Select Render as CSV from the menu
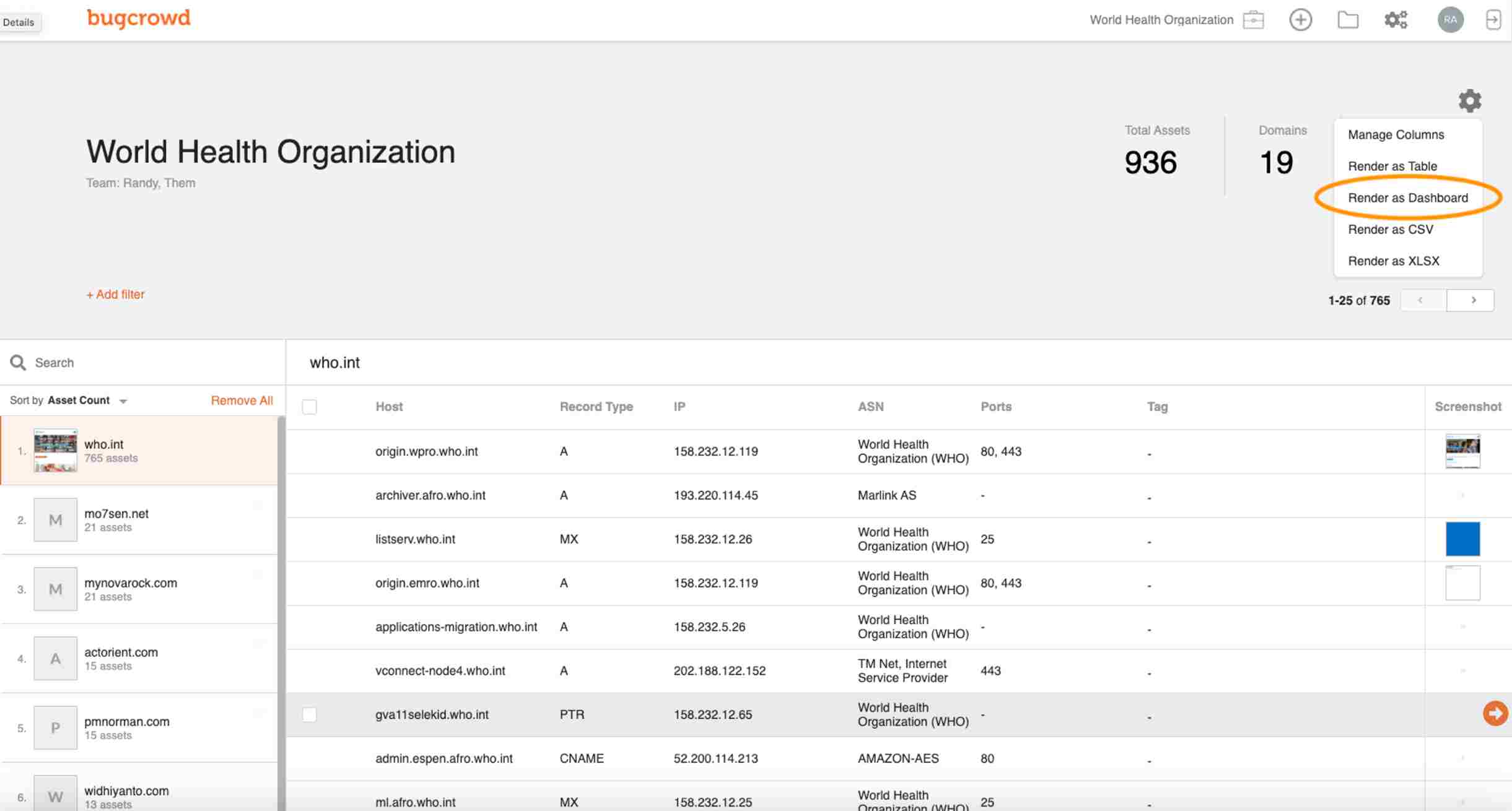This screenshot has height=811, width=1512. point(1391,229)
